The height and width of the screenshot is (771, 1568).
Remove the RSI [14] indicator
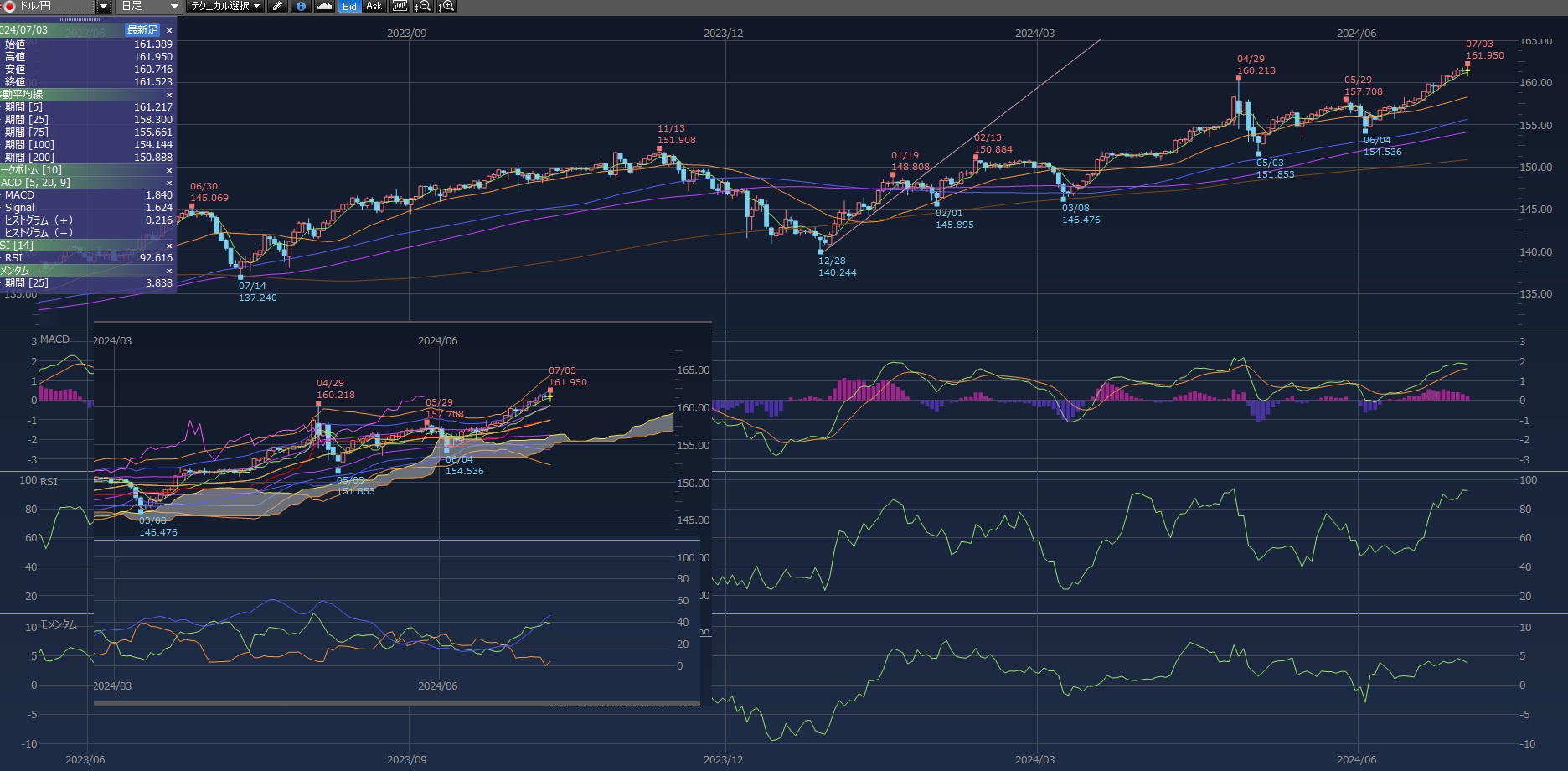click(x=169, y=246)
